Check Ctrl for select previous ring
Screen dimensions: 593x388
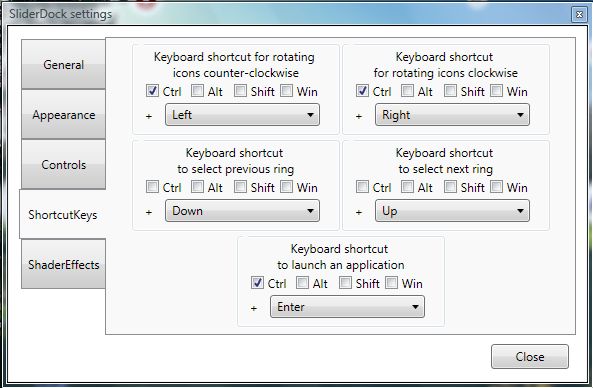152,187
